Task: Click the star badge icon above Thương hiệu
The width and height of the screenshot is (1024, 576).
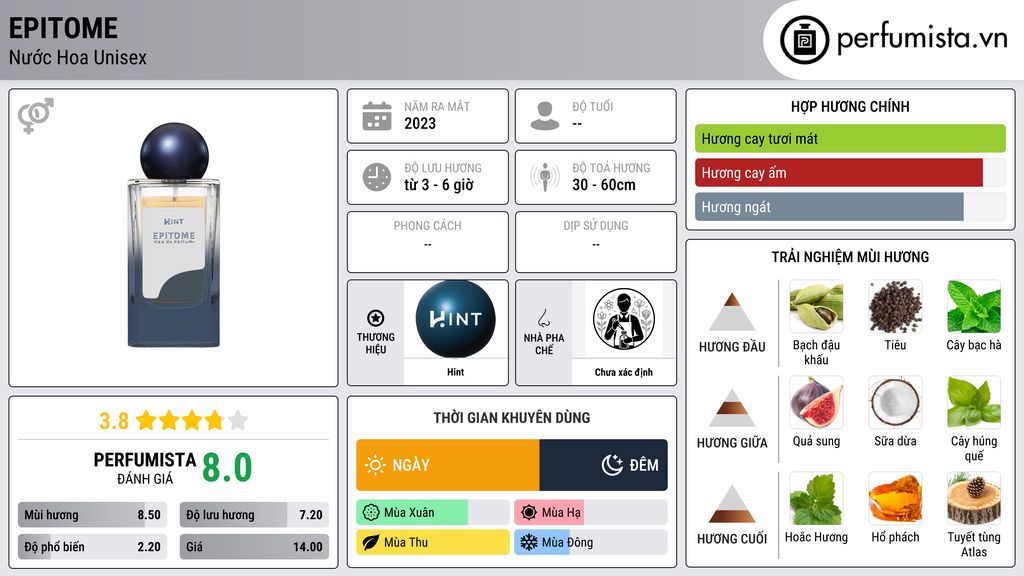Action: tap(376, 318)
